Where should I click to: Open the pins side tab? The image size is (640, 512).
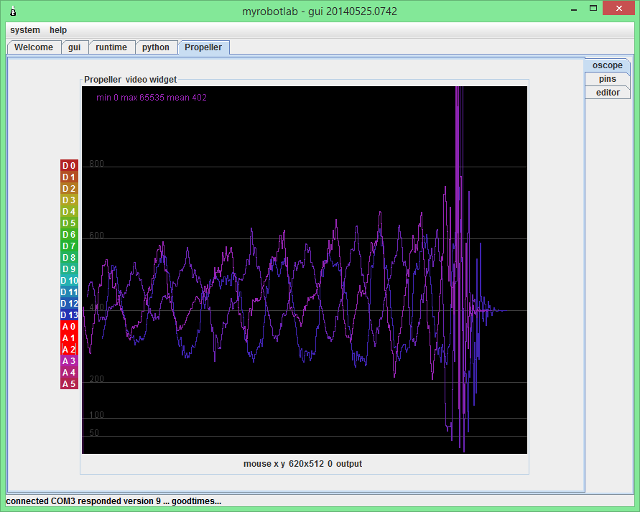click(x=607, y=79)
